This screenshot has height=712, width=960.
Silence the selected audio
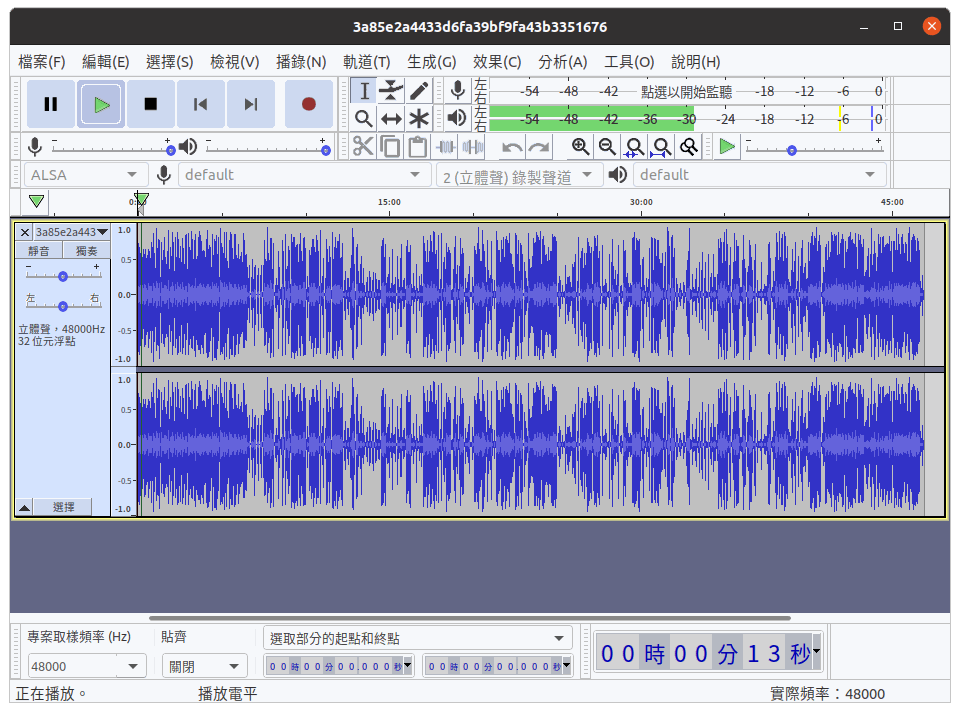(473, 147)
